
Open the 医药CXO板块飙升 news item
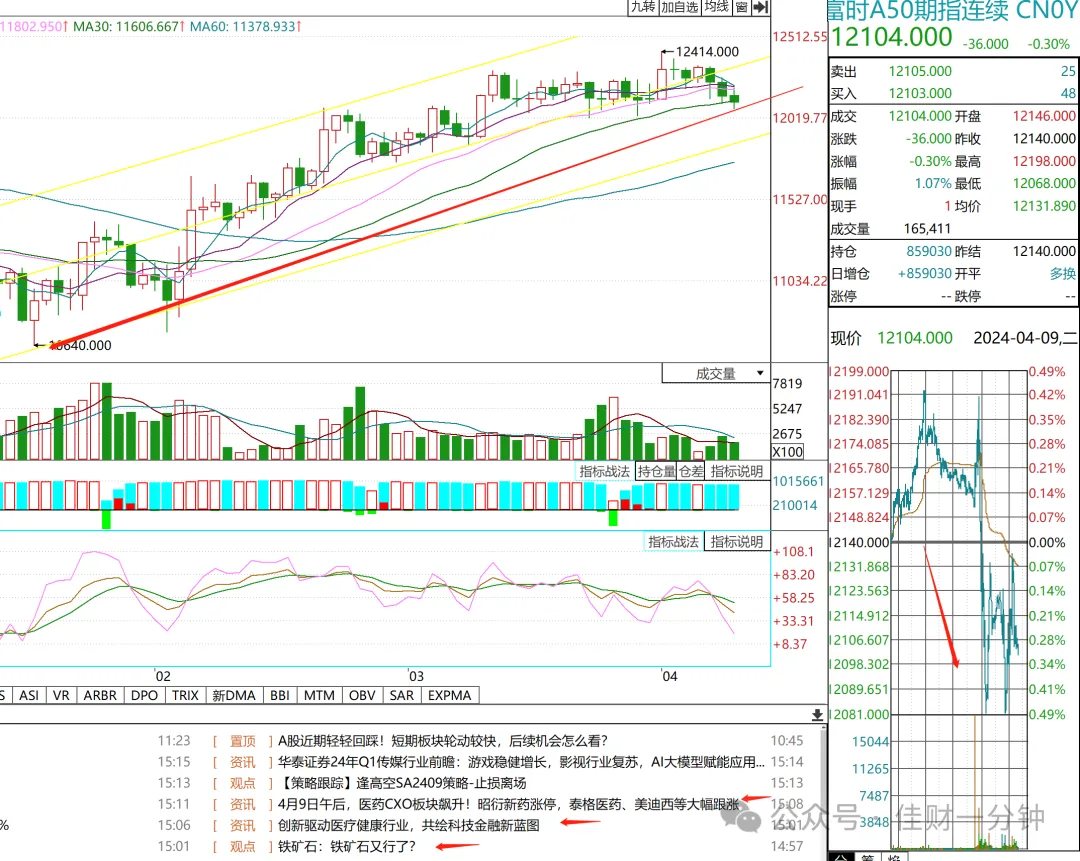(508, 805)
